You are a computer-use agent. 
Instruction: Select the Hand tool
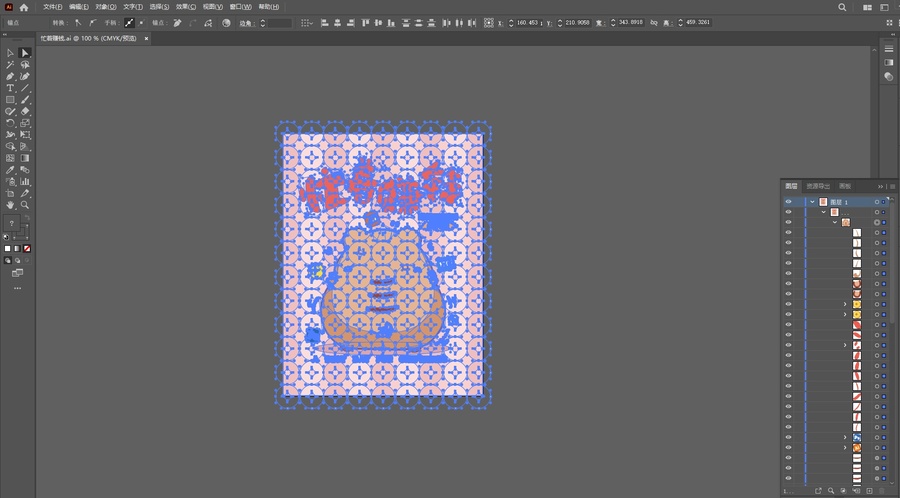[x=10, y=205]
